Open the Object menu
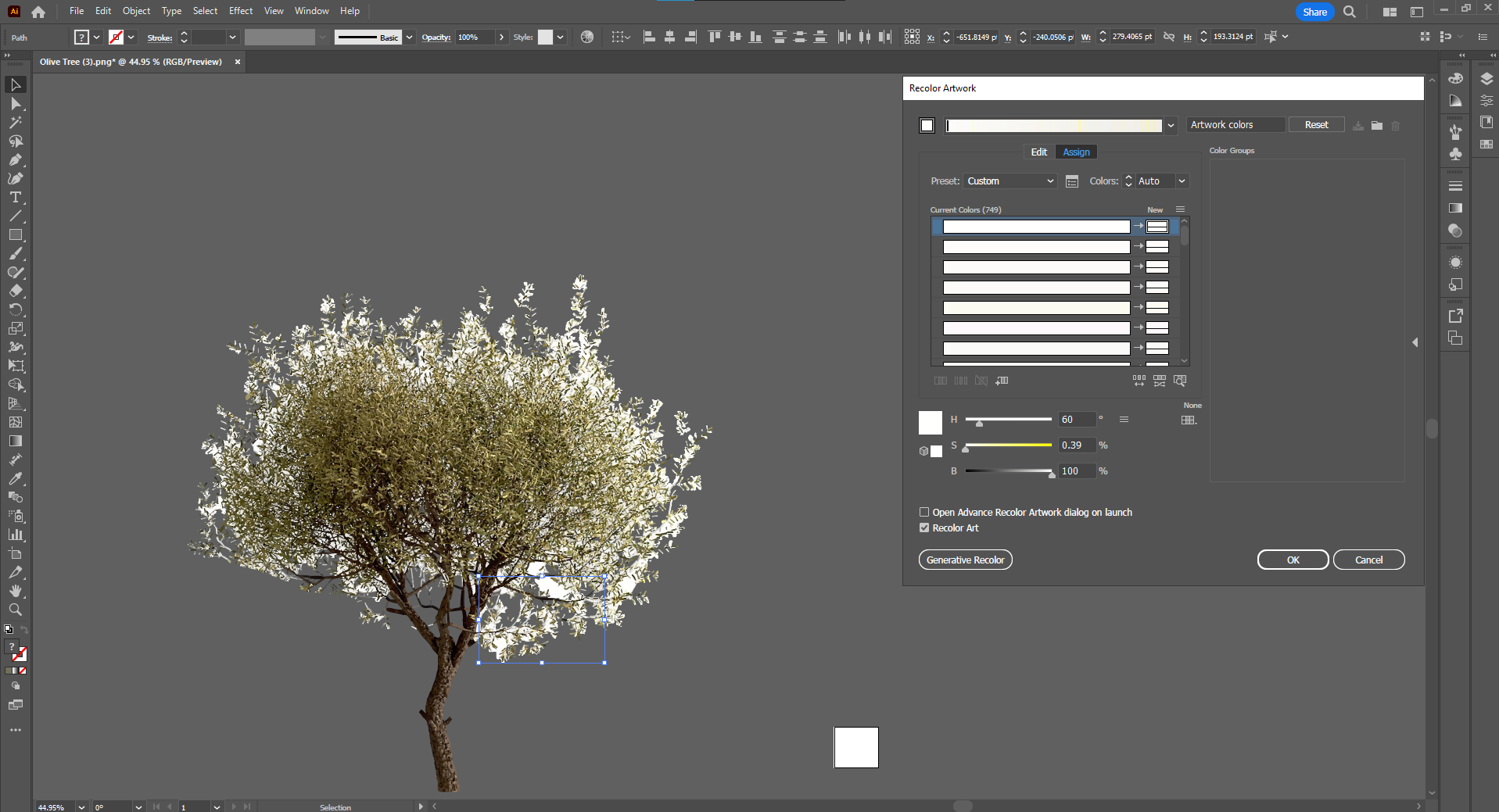The height and width of the screenshot is (812, 1499). (x=135, y=10)
